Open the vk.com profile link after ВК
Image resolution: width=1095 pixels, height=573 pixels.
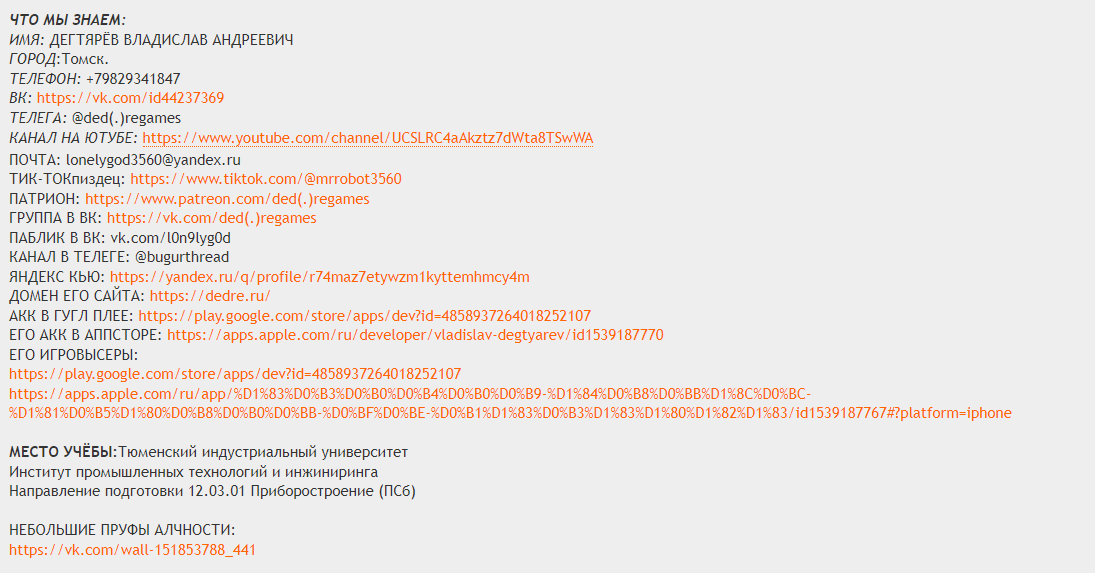(130, 98)
